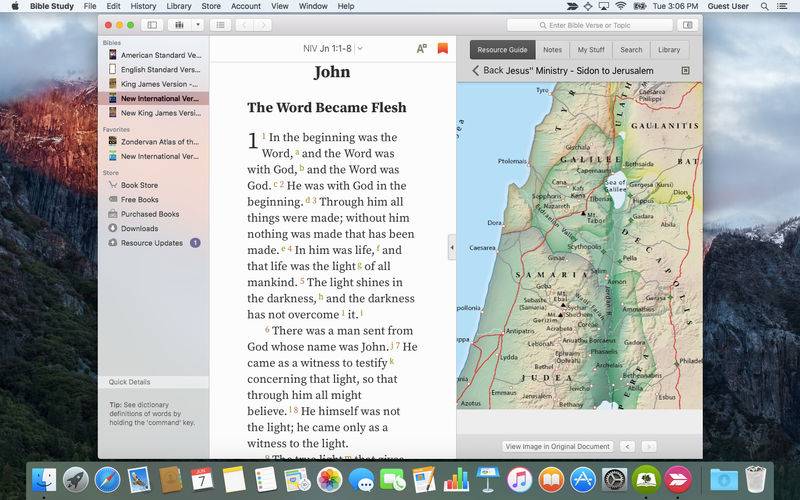Show the previous image with the arrow button

628,446
